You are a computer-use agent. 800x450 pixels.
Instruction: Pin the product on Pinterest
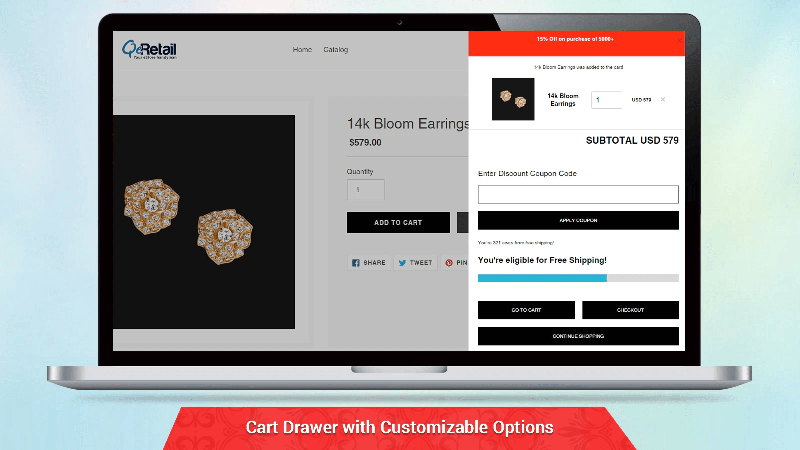coord(456,263)
